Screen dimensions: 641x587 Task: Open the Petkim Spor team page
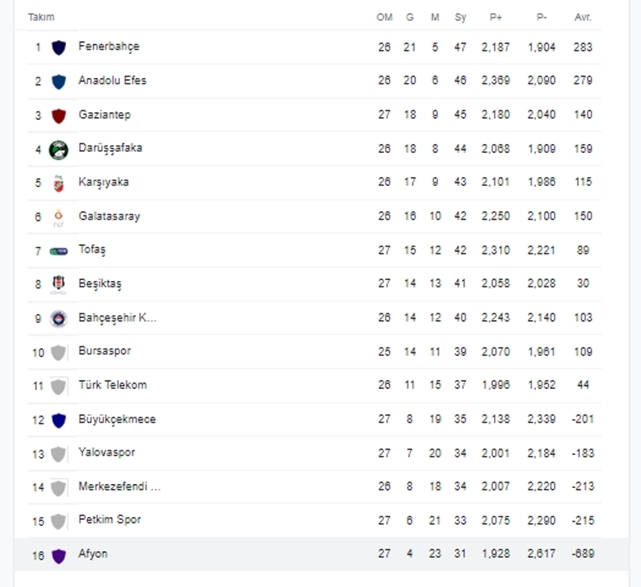click(x=110, y=520)
